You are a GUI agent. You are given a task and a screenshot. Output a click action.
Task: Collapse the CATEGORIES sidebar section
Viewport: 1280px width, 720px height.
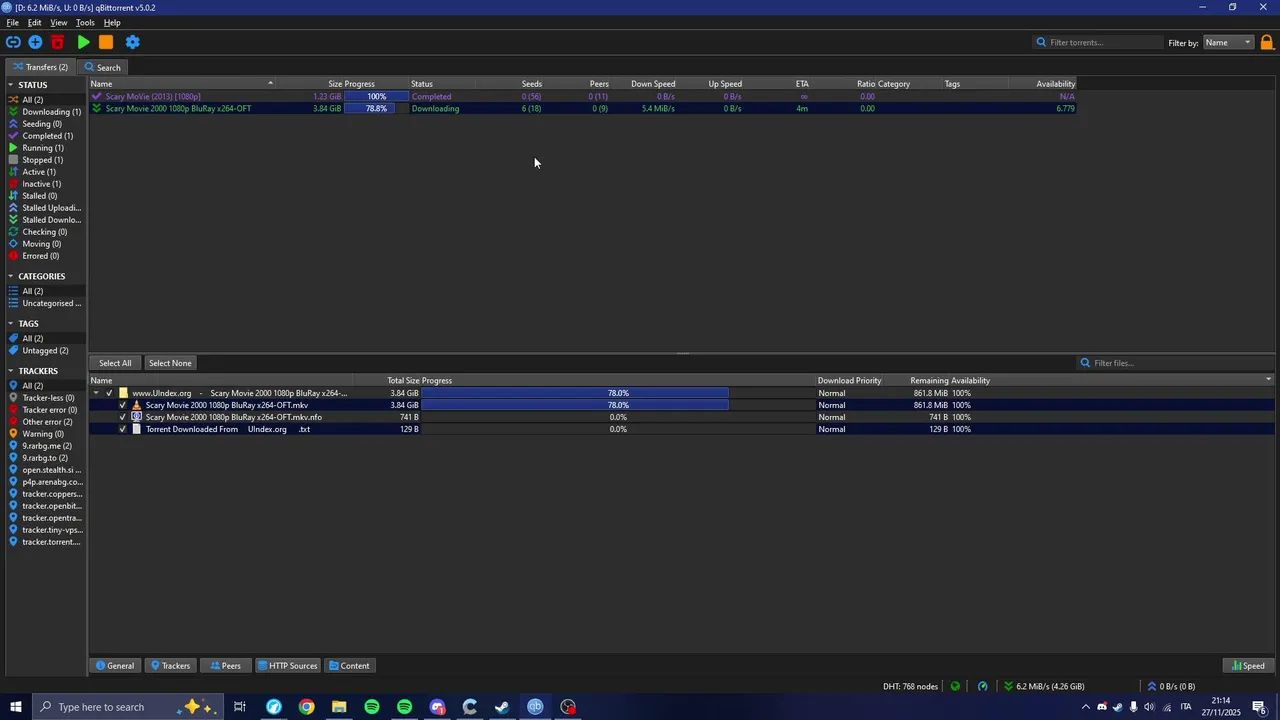10,276
